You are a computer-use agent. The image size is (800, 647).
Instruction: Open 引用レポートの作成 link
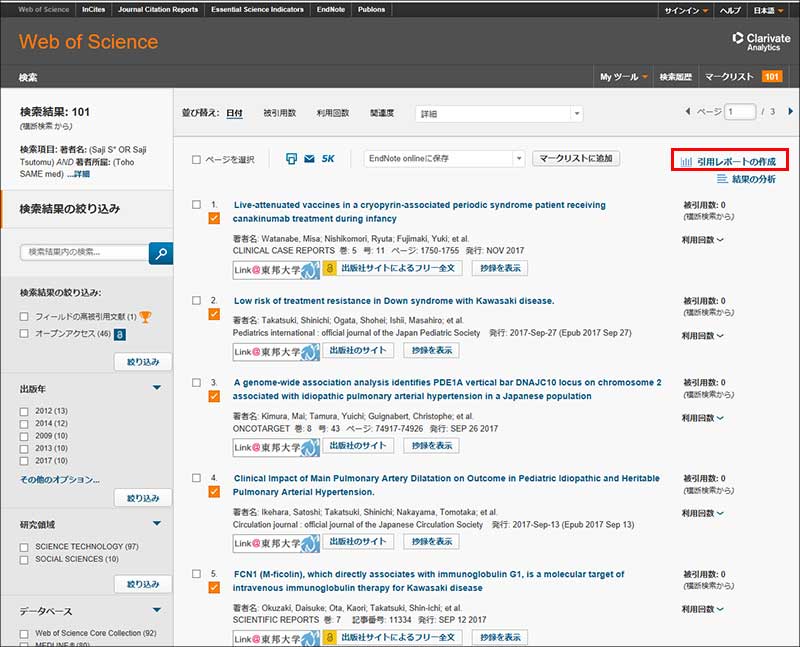[x=736, y=162]
